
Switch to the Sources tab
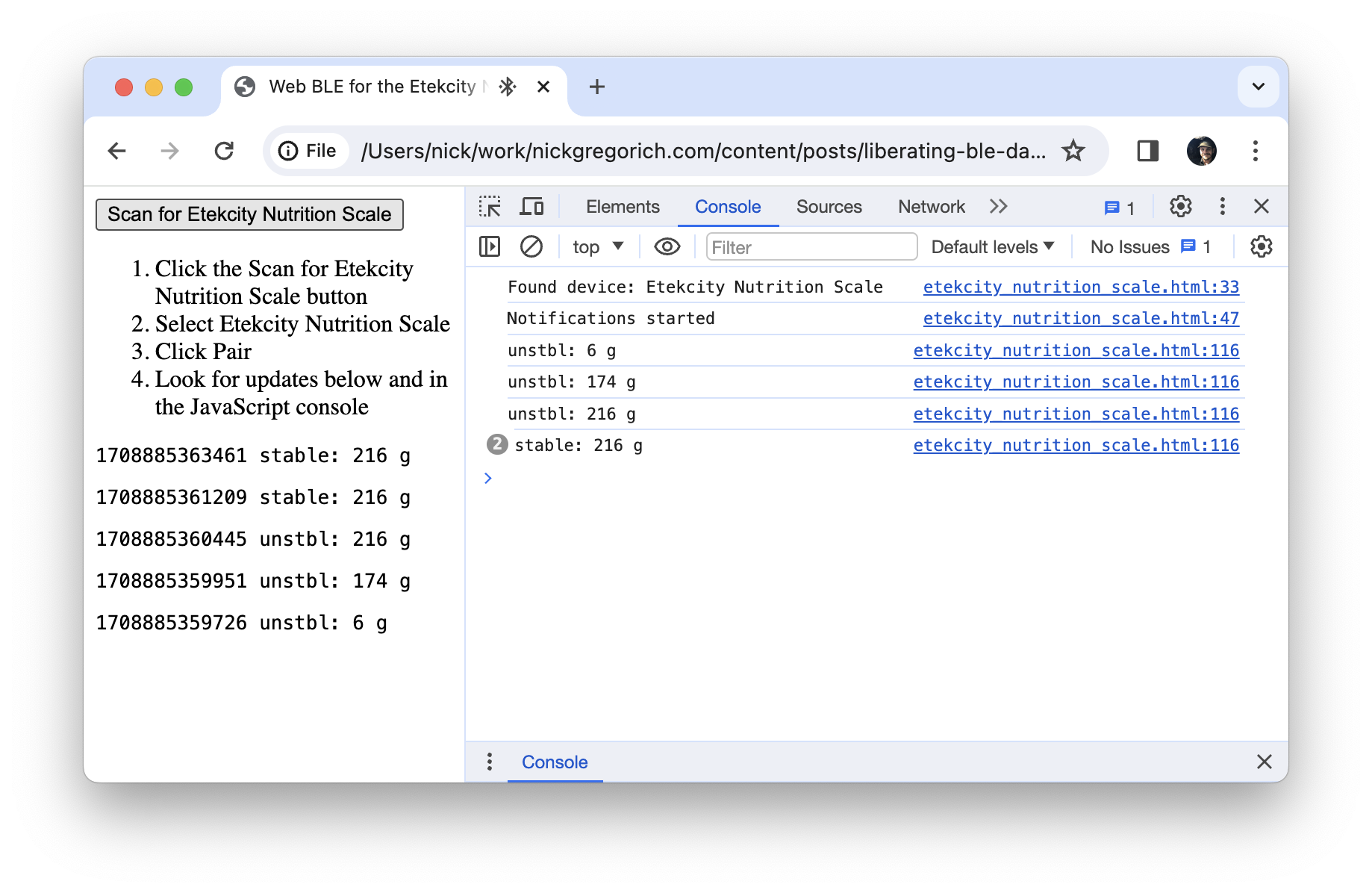coord(829,207)
